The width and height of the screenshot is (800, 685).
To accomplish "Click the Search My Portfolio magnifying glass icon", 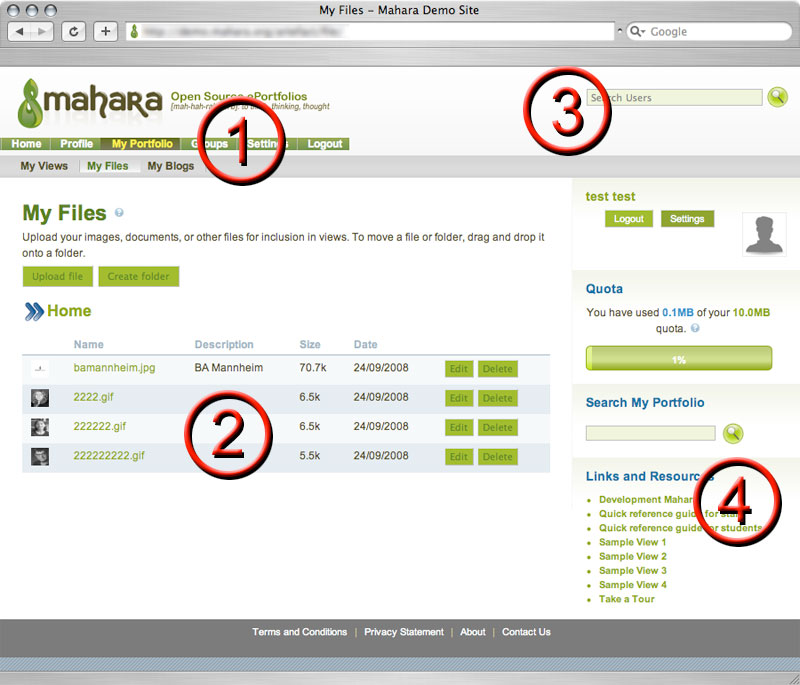I will coord(733,433).
